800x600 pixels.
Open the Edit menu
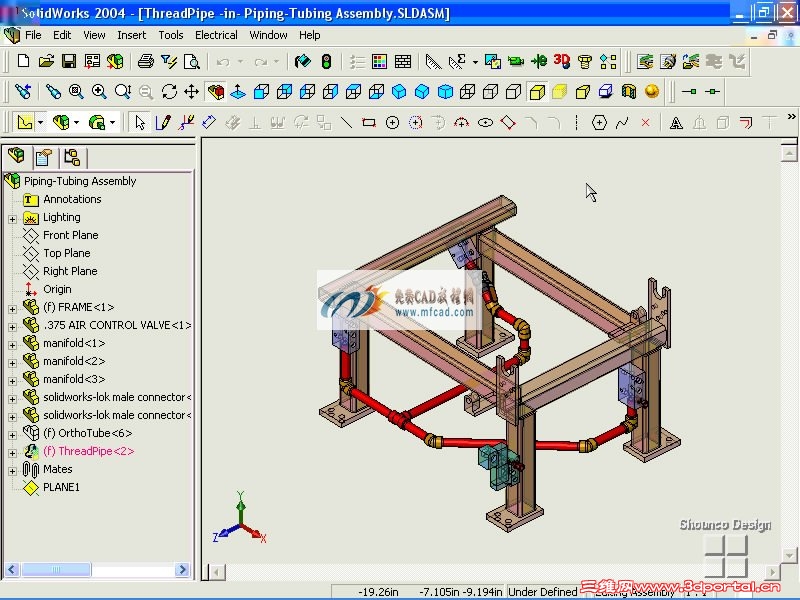[x=62, y=35]
